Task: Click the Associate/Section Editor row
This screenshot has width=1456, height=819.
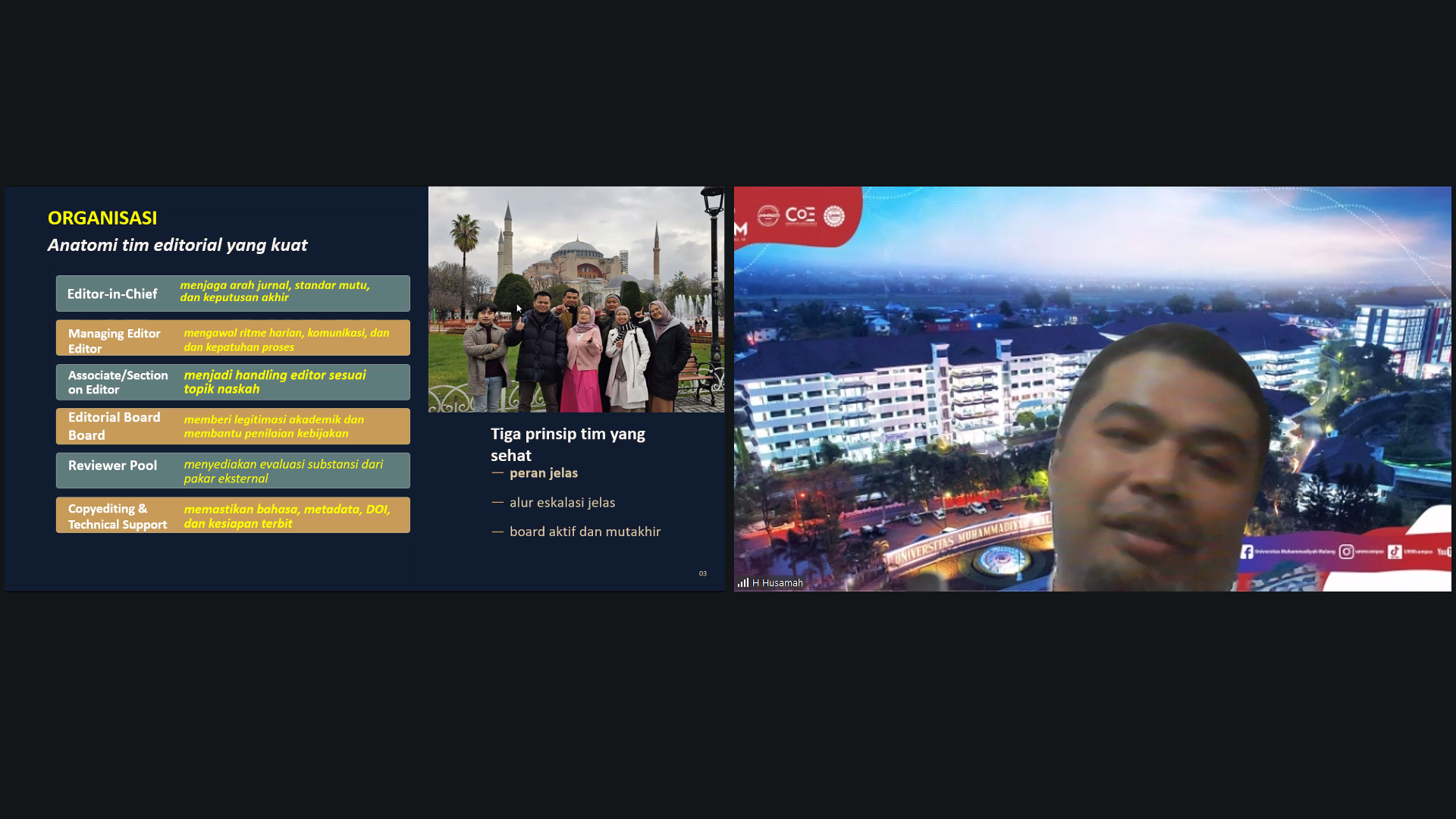Action: pyautogui.click(x=233, y=382)
